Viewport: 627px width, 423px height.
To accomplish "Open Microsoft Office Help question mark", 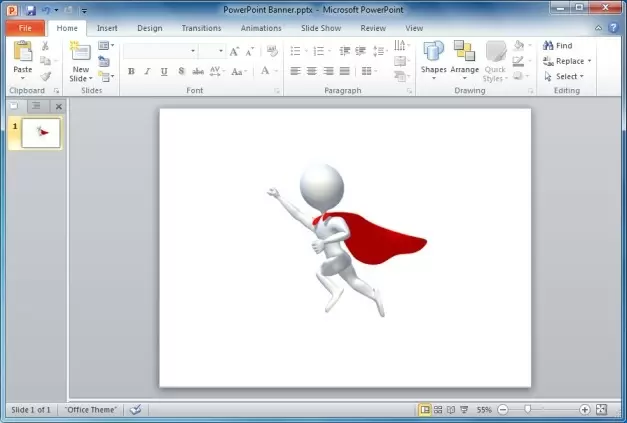I will click(613, 28).
